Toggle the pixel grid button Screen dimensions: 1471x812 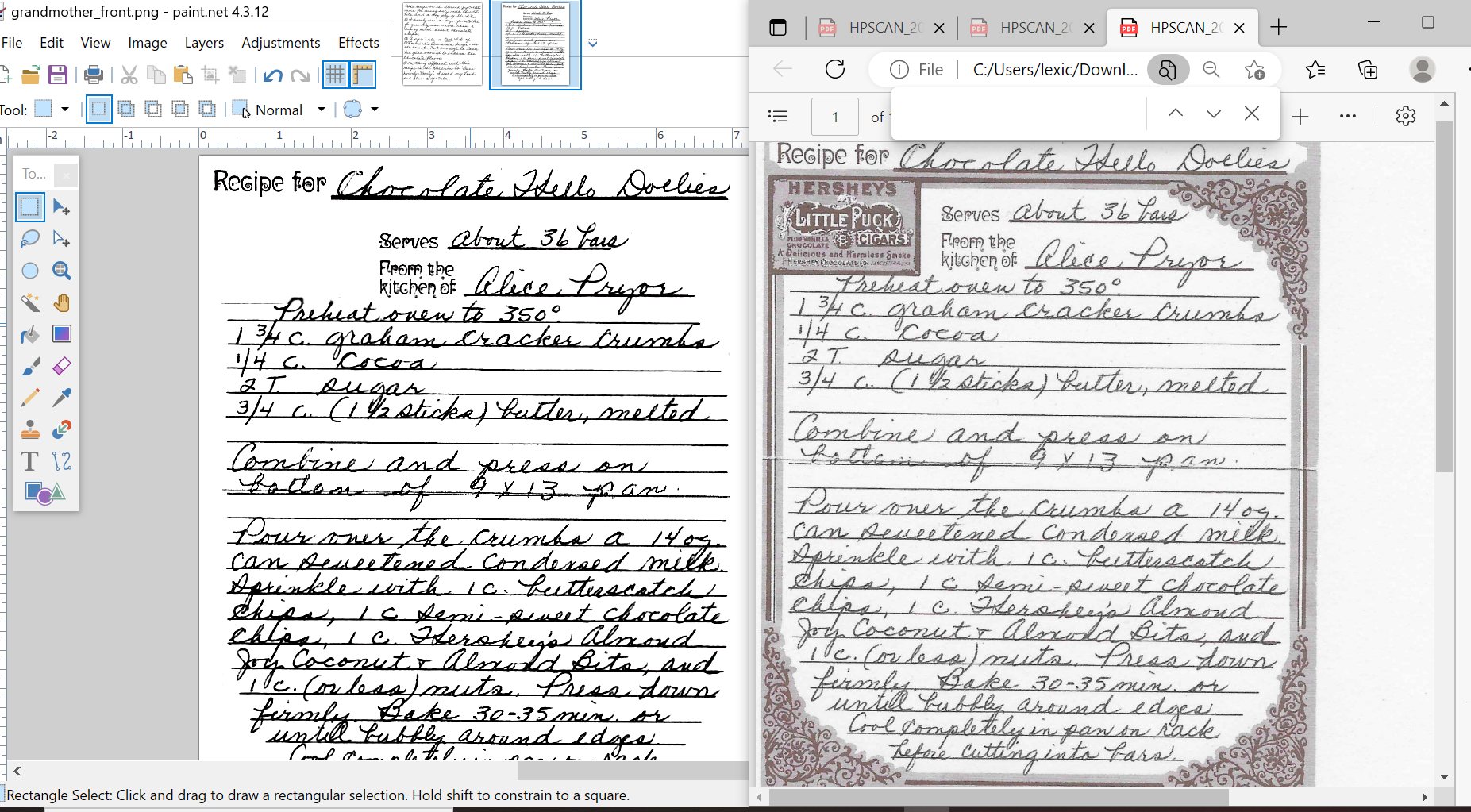coord(336,75)
